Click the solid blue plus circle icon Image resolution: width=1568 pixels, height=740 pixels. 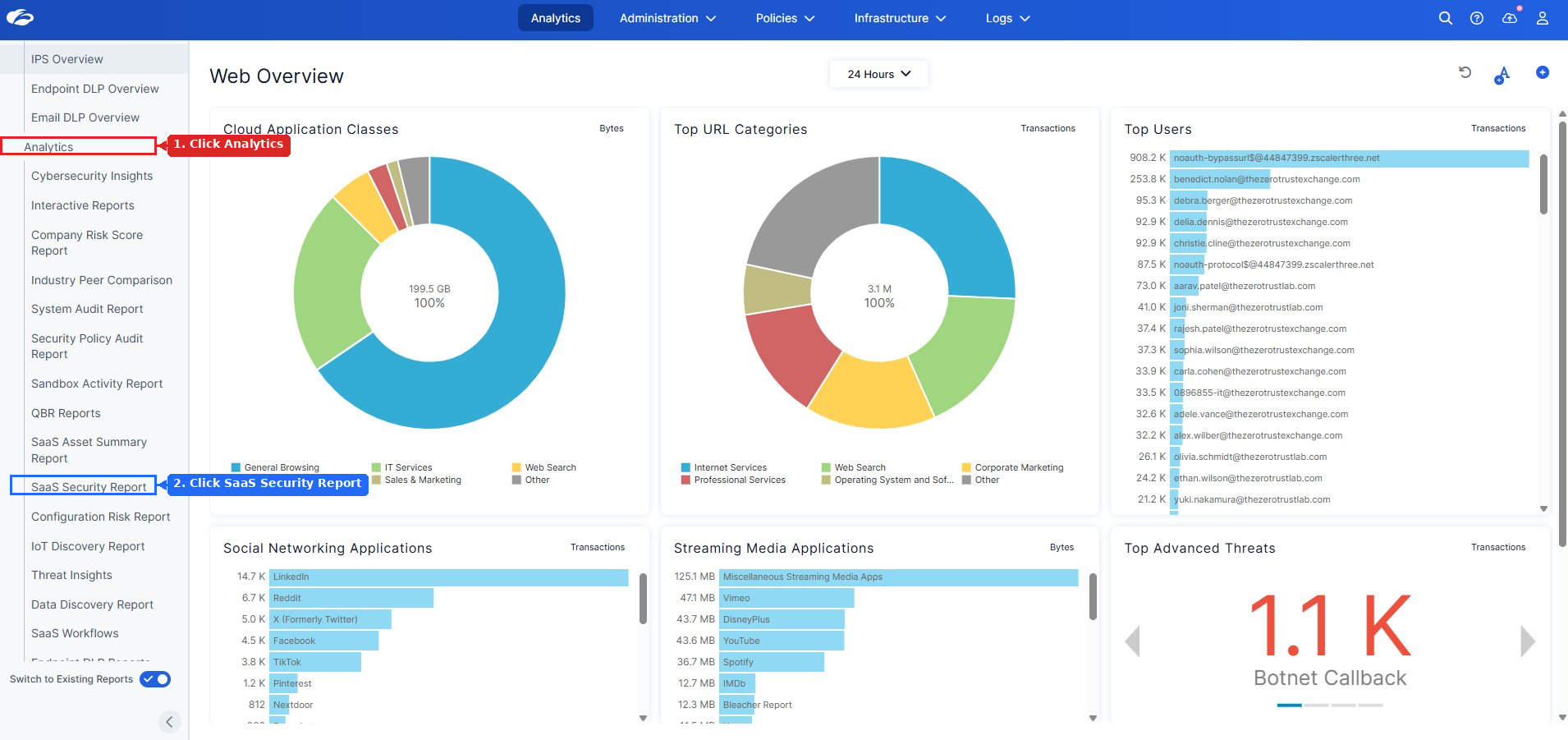[1543, 72]
